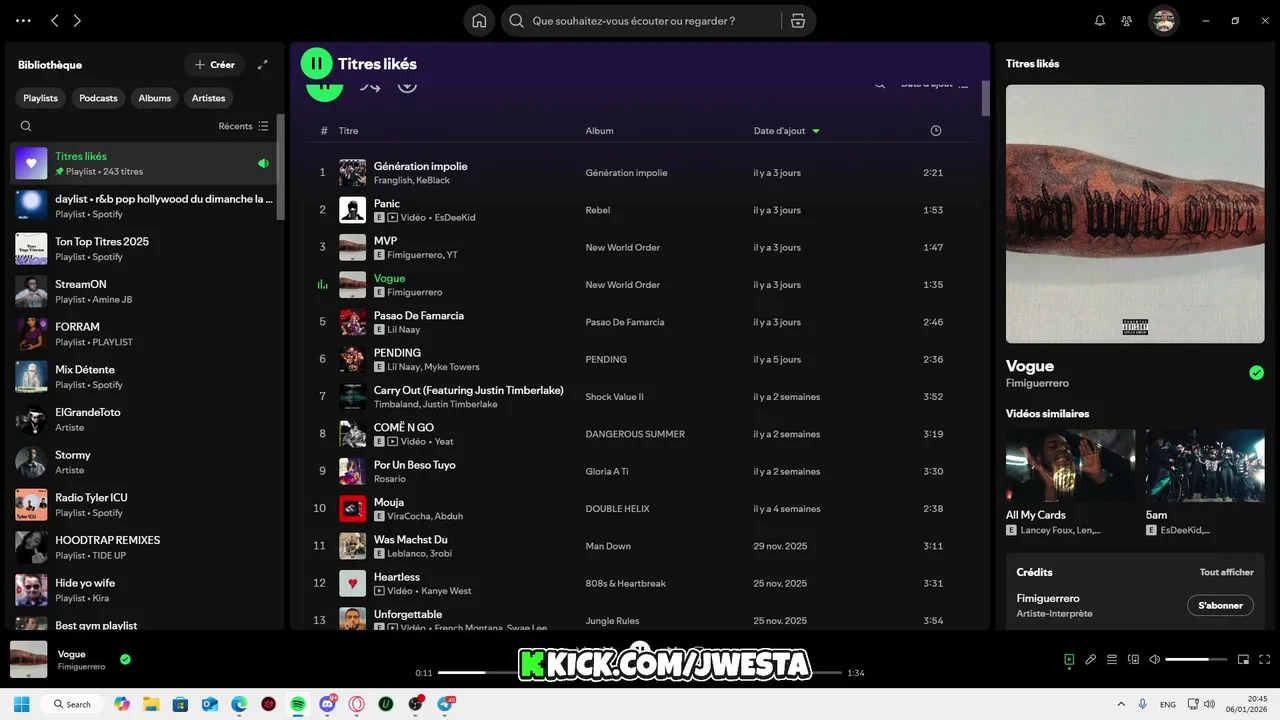The width and height of the screenshot is (1280, 720).
Task: Open the Ton Top Titres 2025 playlist
Action: coord(145,249)
